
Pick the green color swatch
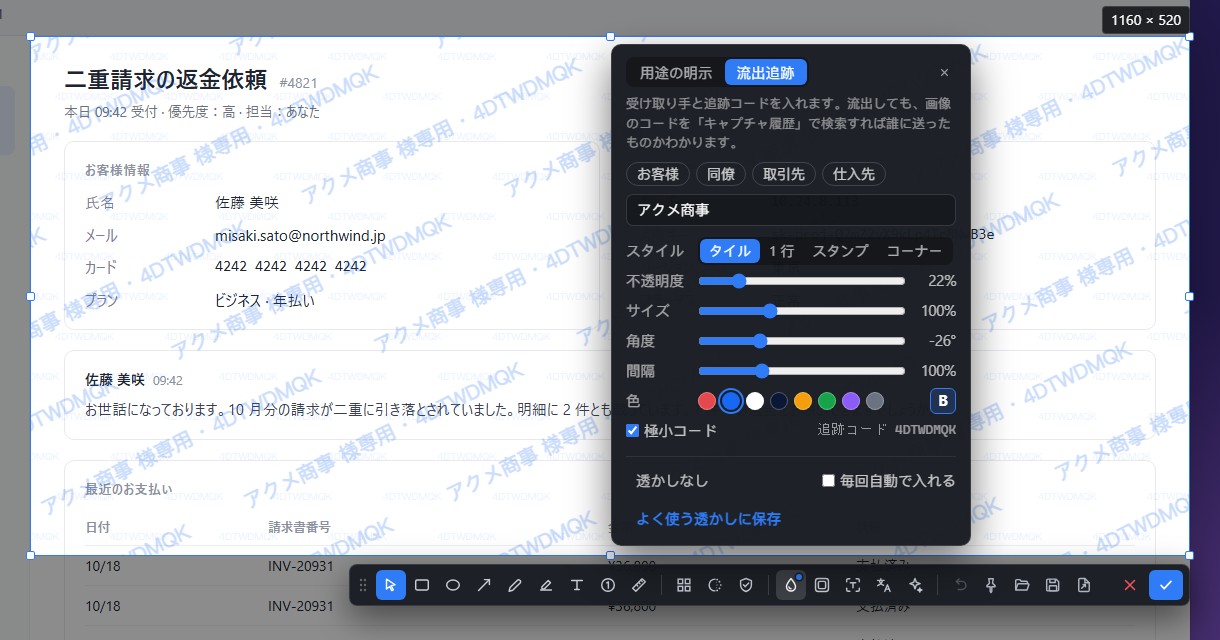click(827, 401)
